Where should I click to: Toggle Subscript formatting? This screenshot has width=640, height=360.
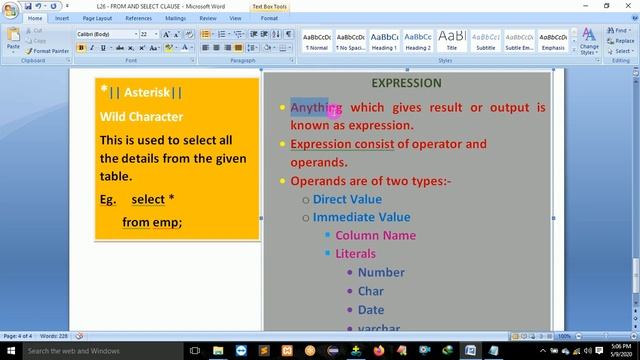click(x=131, y=48)
